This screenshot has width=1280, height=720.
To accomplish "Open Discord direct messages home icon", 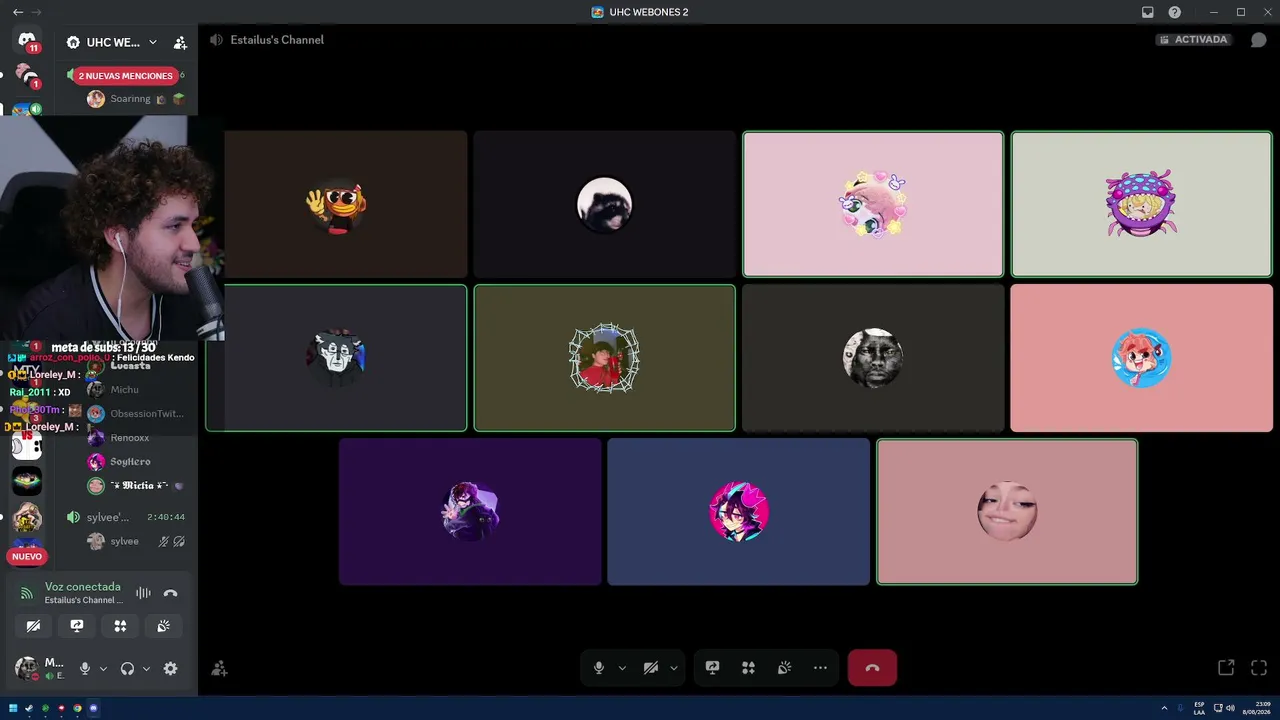I will (27, 40).
